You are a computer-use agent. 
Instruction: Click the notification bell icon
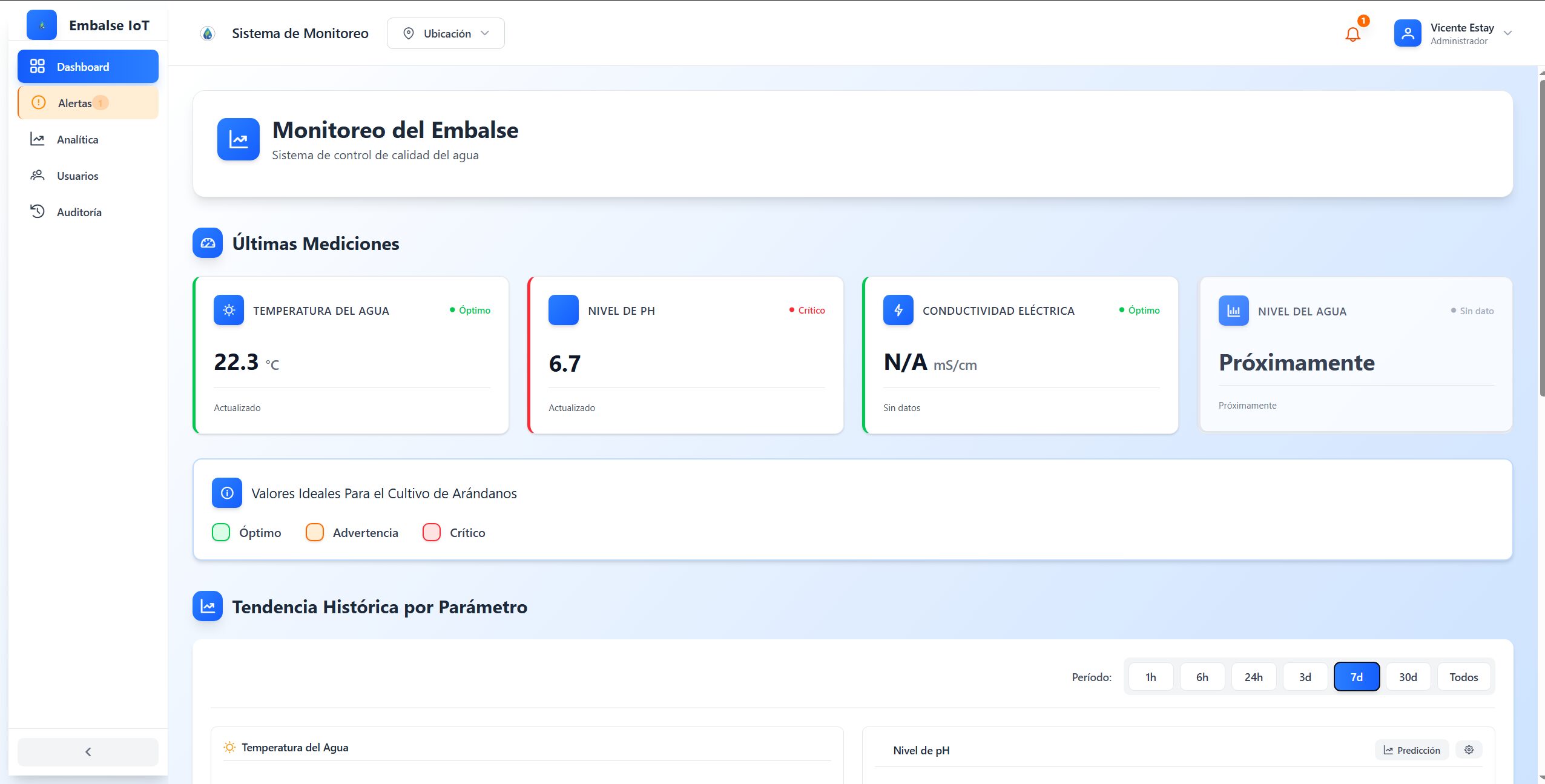(x=1352, y=34)
